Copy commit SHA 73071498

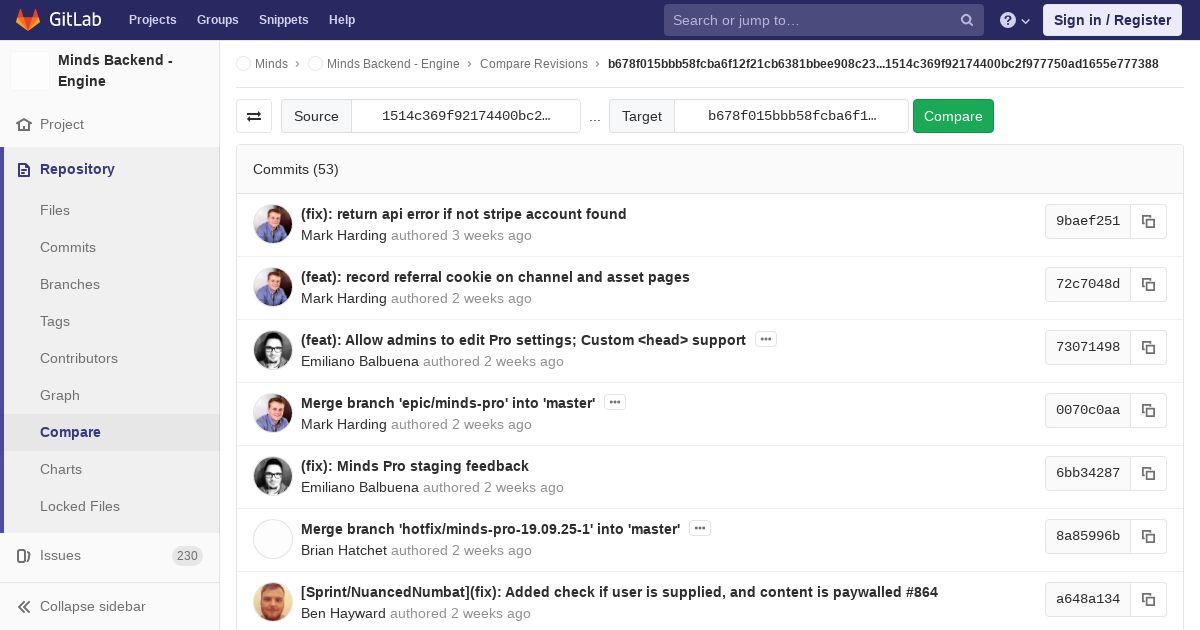point(1148,347)
